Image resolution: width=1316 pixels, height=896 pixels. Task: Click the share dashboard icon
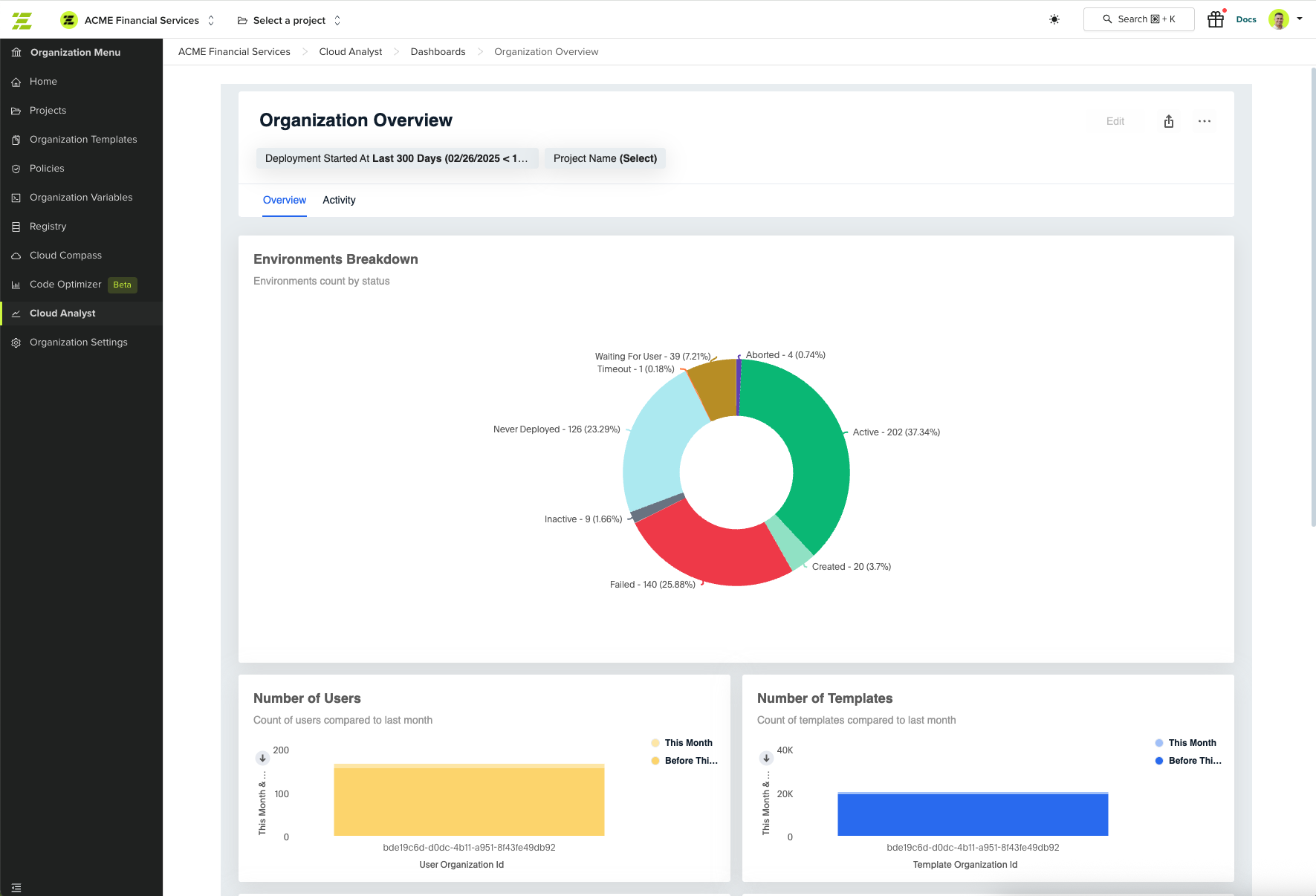(1169, 121)
